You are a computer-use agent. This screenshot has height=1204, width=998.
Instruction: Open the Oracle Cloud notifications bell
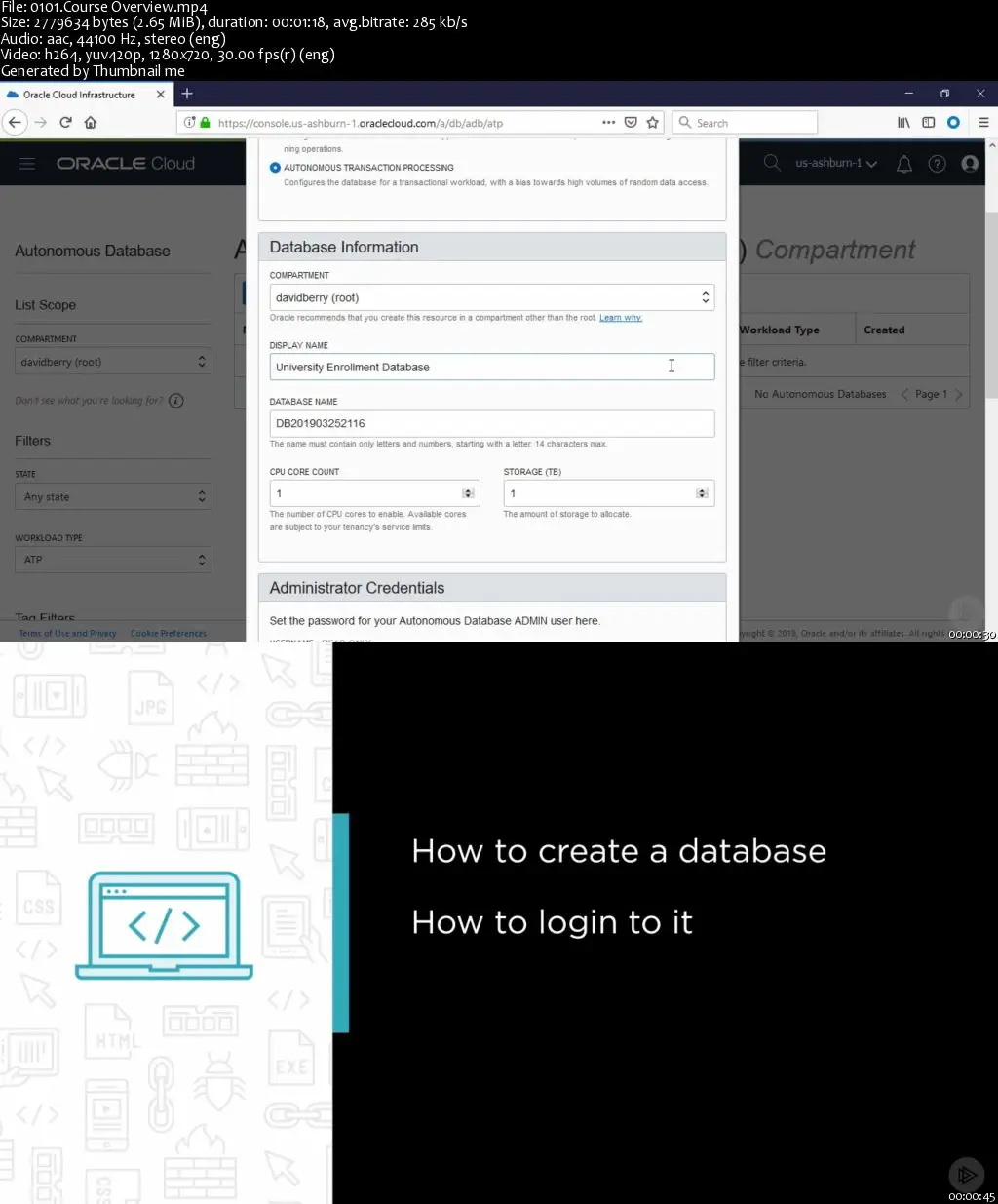pos(903,163)
